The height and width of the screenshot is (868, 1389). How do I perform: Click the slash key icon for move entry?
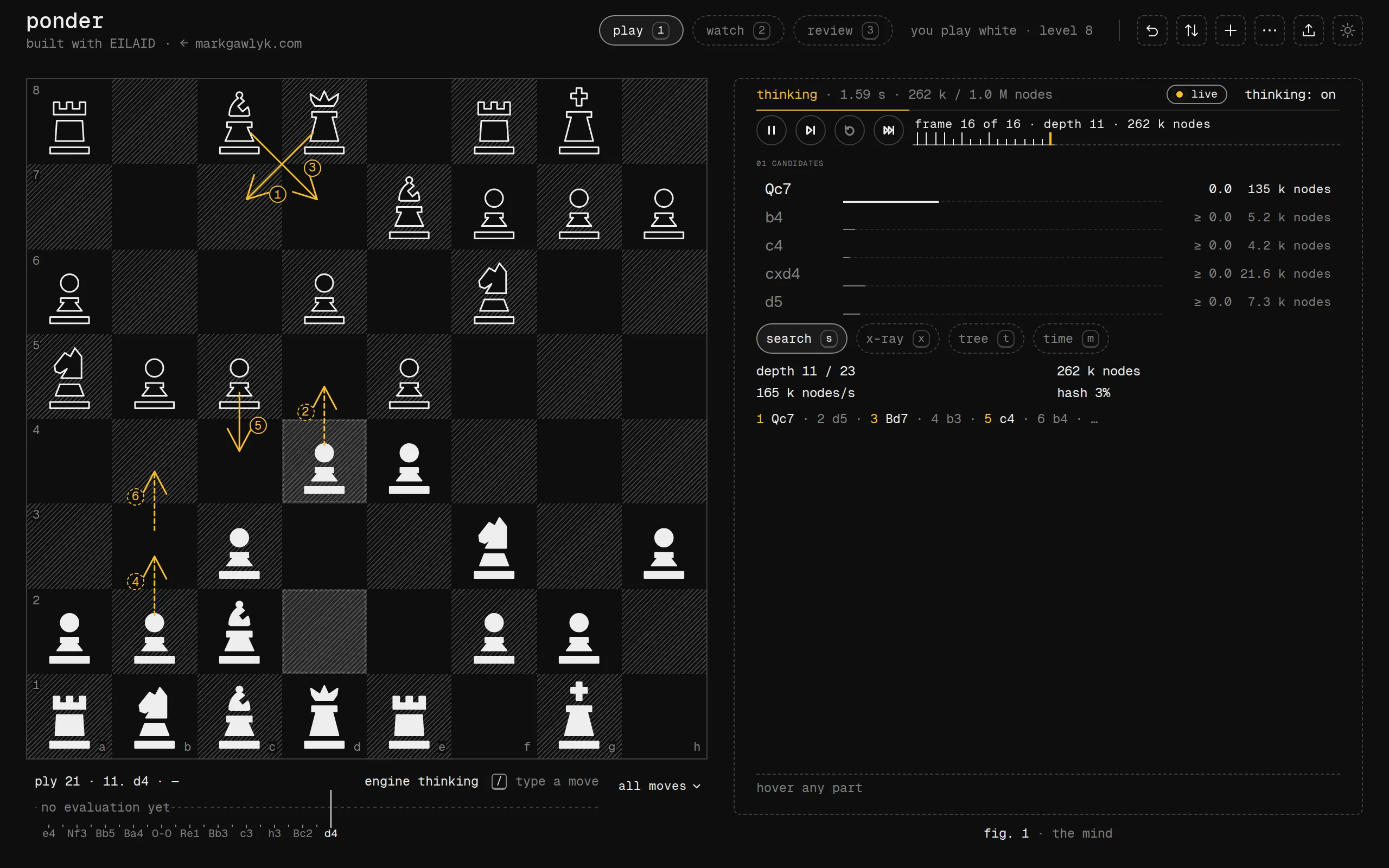[x=499, y=781]
